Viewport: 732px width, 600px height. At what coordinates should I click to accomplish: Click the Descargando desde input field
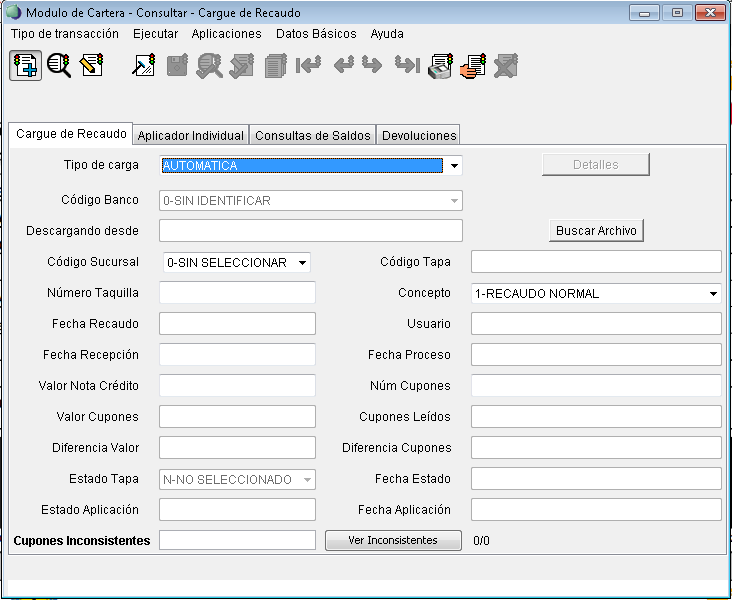310,231
